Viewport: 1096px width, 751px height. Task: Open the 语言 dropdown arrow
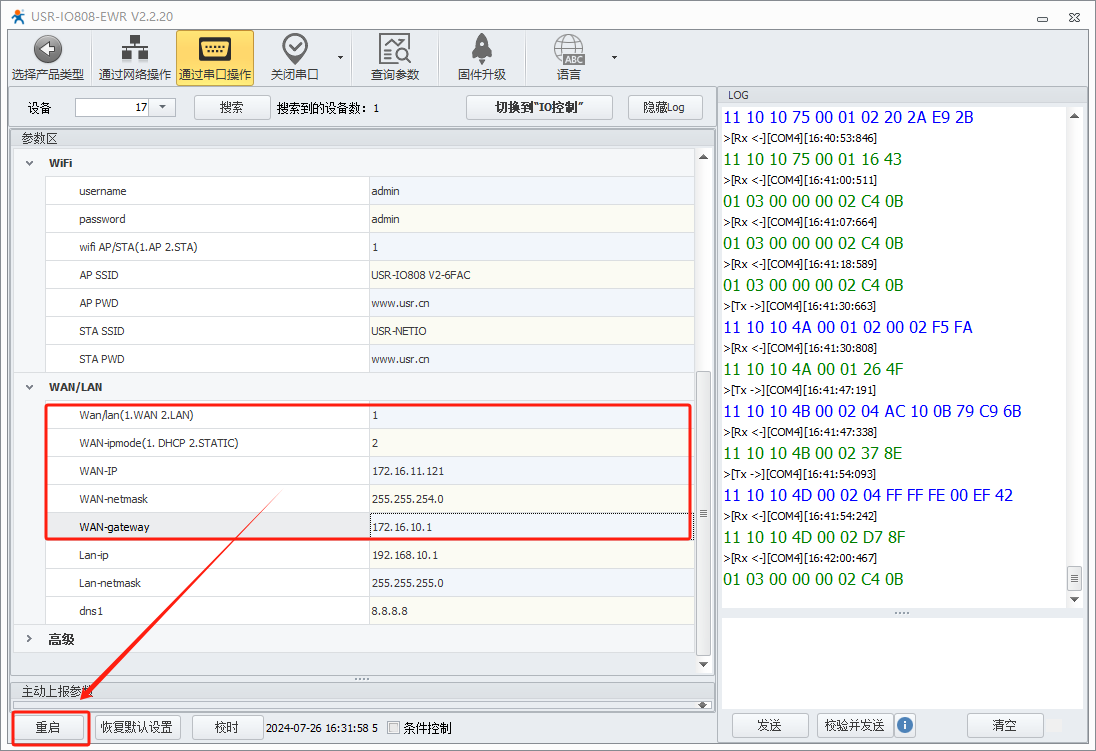614,57
